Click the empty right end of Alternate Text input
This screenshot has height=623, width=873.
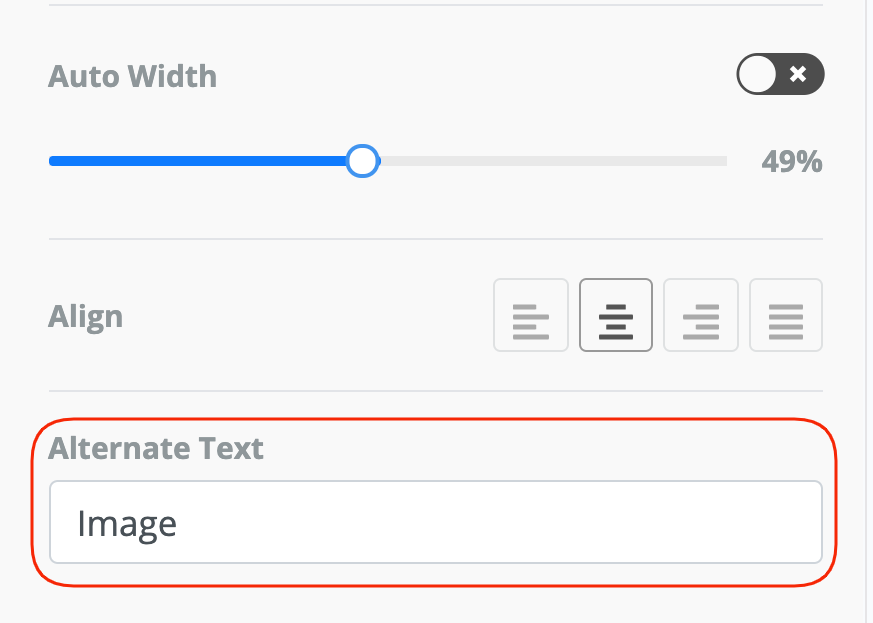pyautogui.click(x=780, y=523)
